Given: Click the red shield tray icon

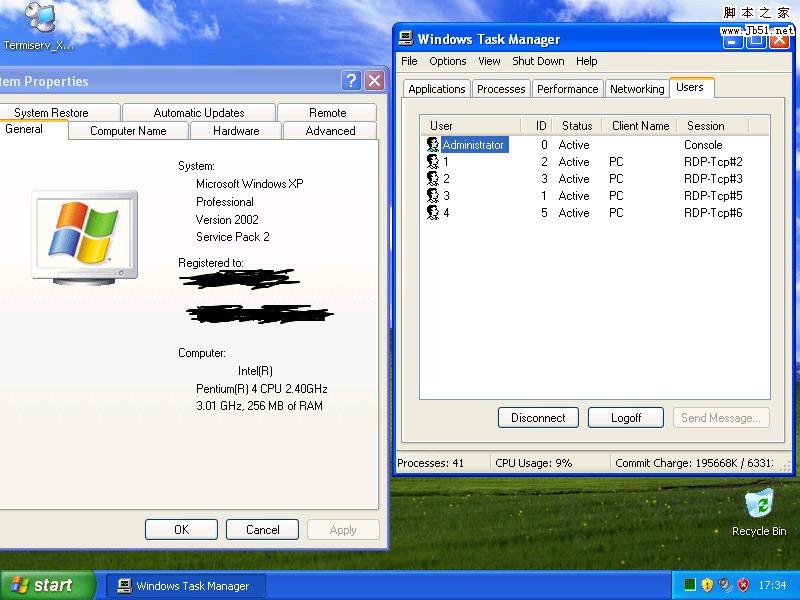Looking at the screenshot, I should tap(743, 585).
